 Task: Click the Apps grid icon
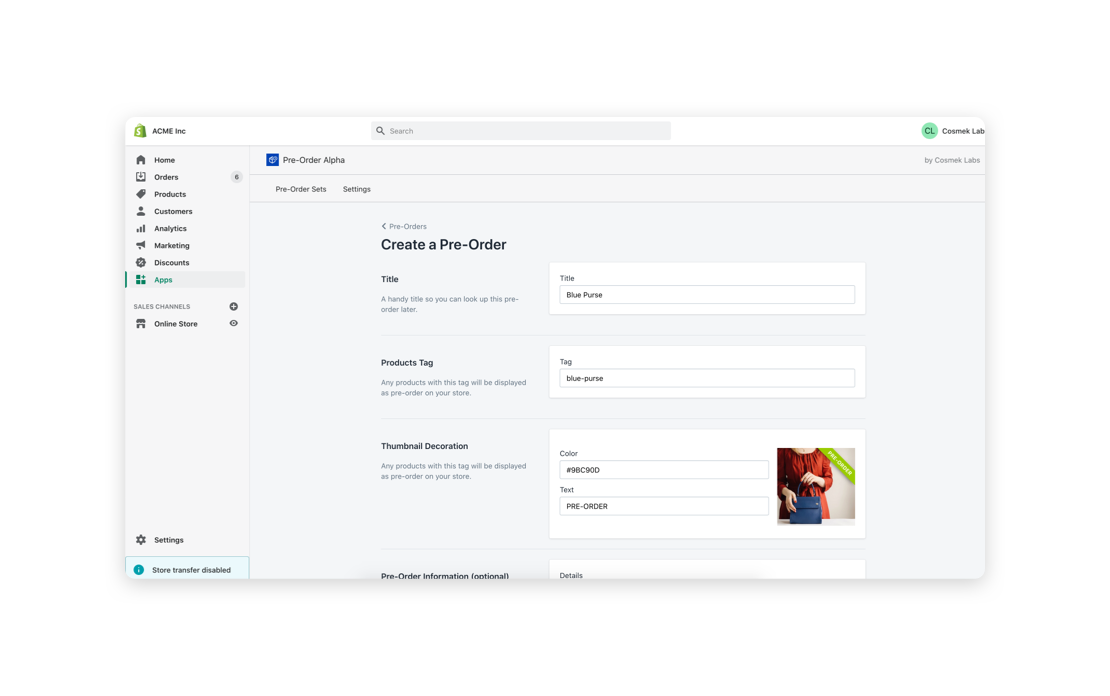[x=141, y=280]
